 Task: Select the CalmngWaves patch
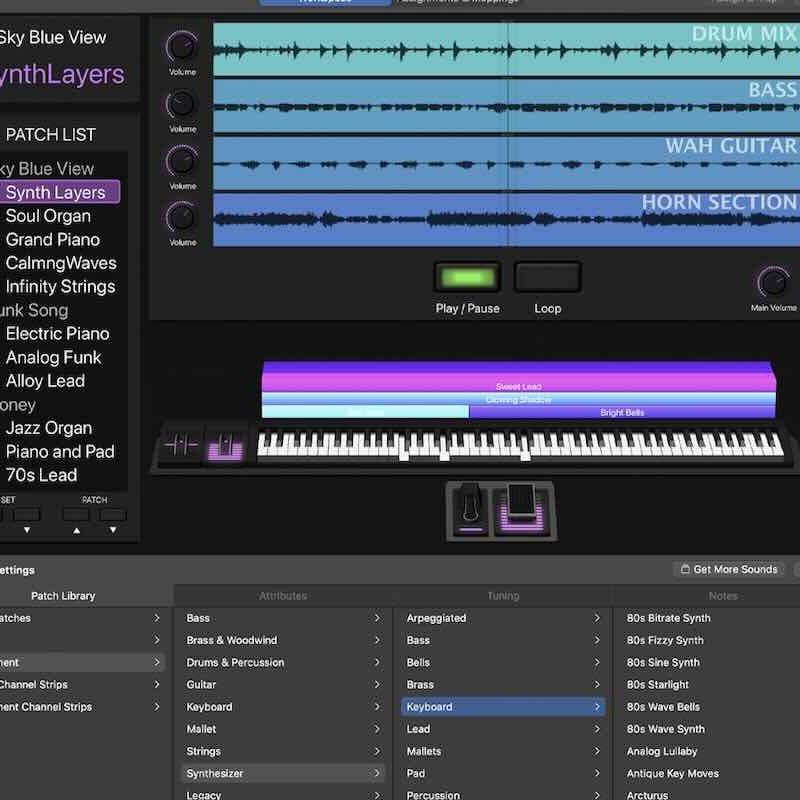[61, 263]
